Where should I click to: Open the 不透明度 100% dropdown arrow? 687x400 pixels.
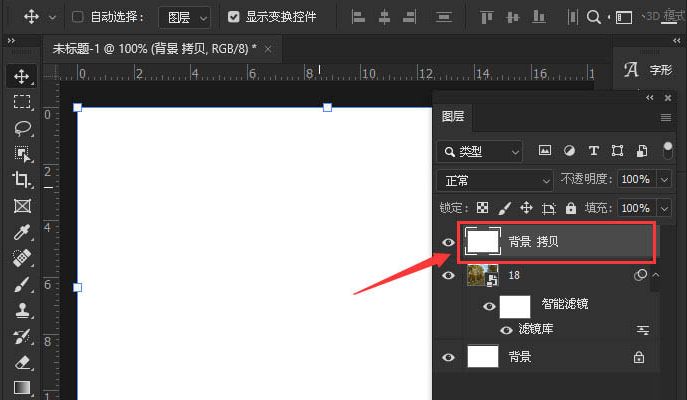tap(664, 180)
